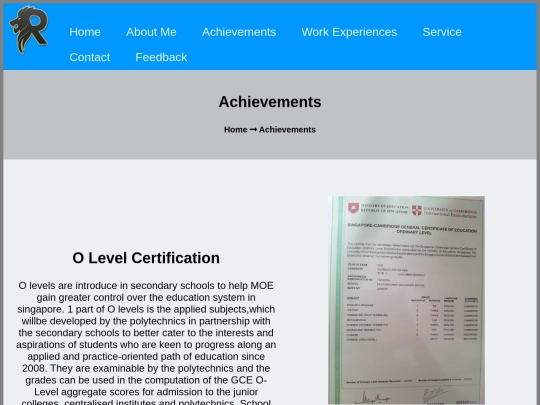The width and height of the screenshot is (540, 405).
Task: Navigate to Work Experiences
Action: point(349,32)
